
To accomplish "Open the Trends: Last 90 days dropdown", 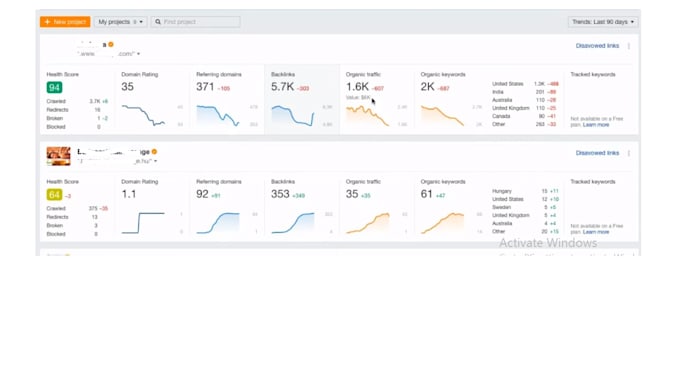I will pyautogui.click(x=603, y=22).
